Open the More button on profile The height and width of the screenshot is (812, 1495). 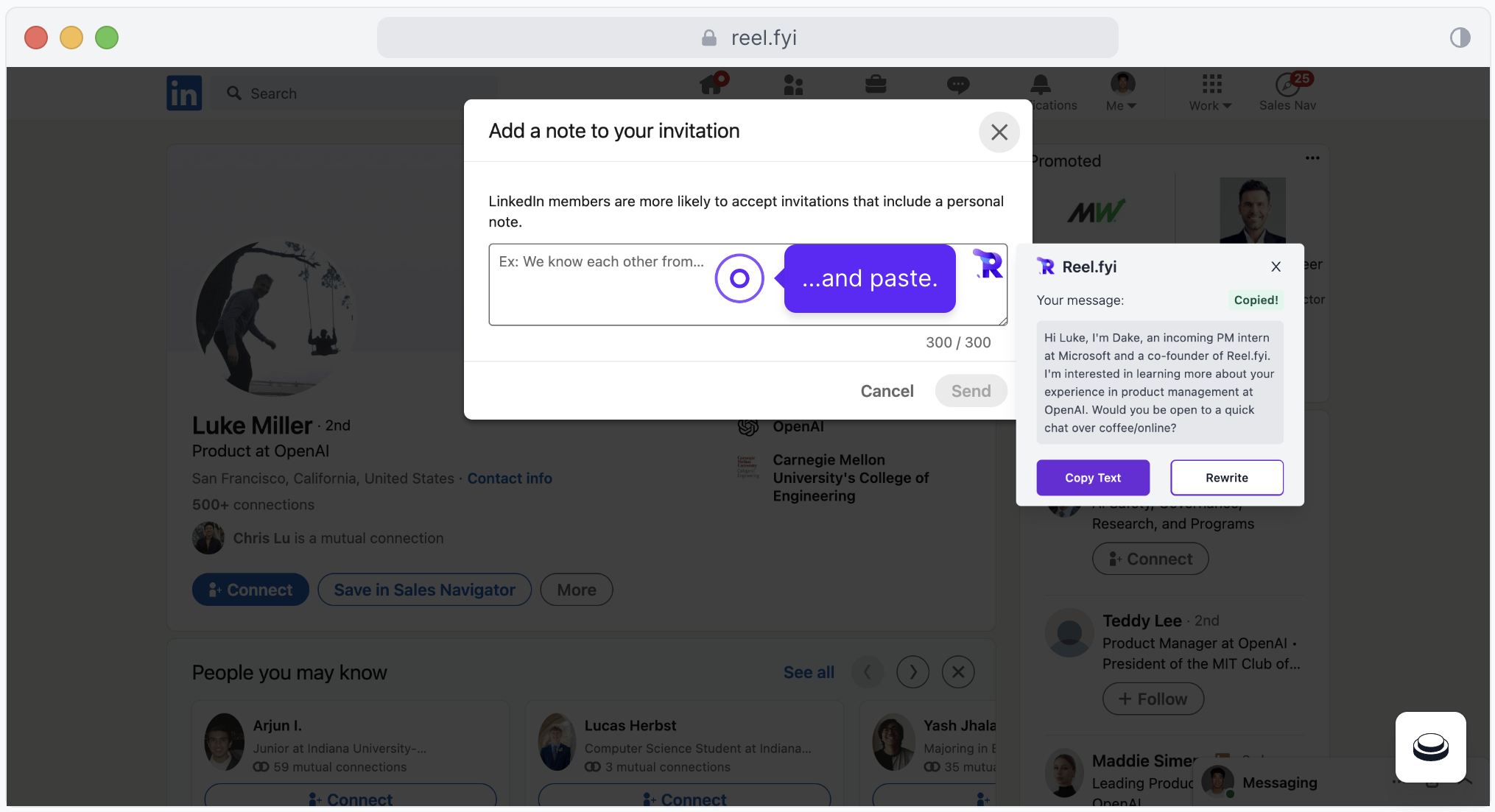click(x=577, y=590)
